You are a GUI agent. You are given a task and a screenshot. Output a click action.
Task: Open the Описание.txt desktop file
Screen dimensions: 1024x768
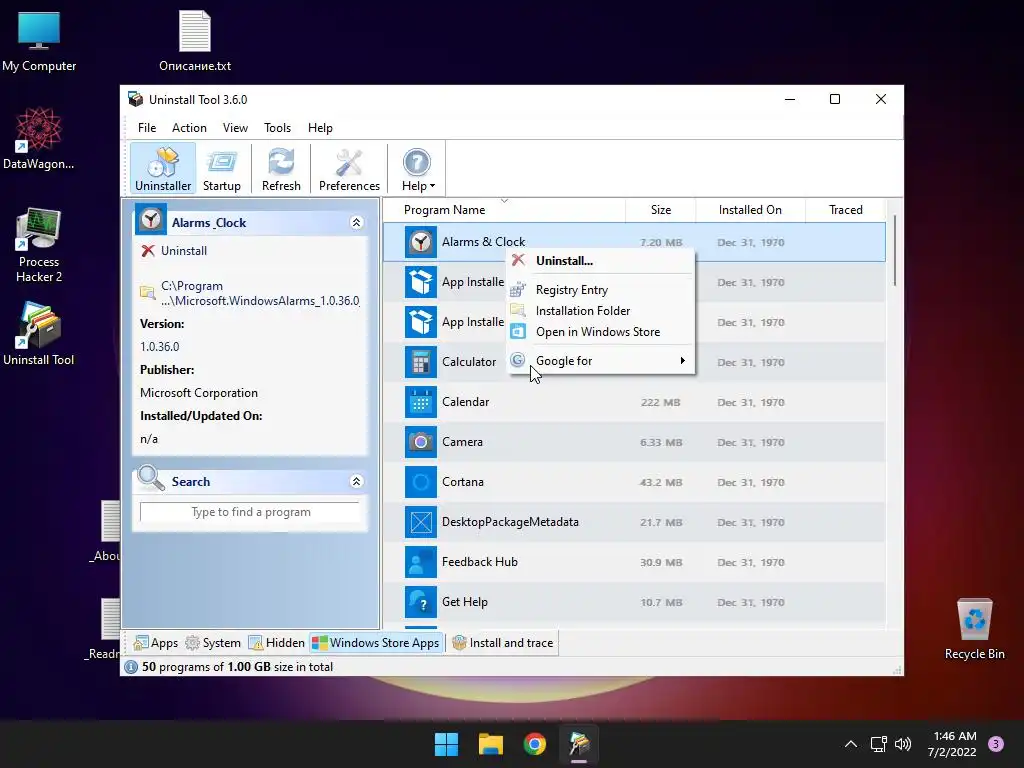[x=195, y=41]
